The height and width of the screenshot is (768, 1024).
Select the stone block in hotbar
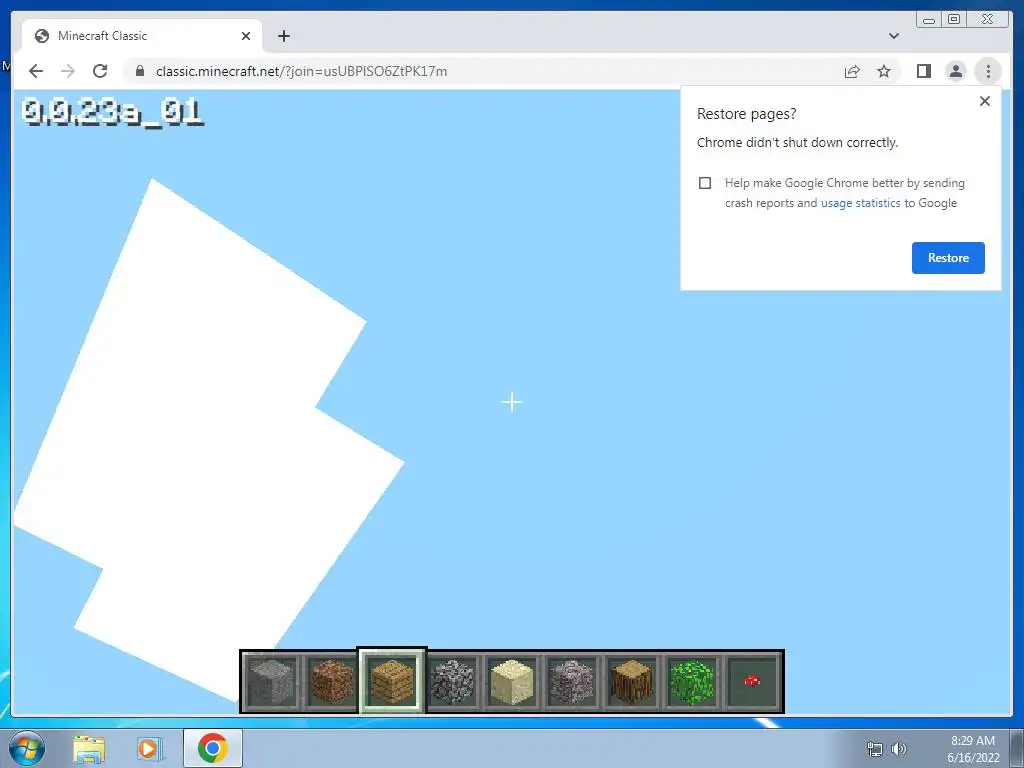272,682
